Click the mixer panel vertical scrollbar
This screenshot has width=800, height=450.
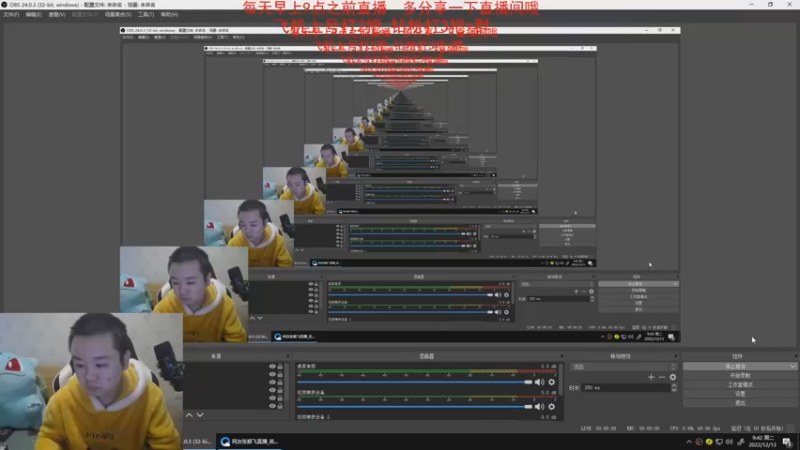(561, 379)
